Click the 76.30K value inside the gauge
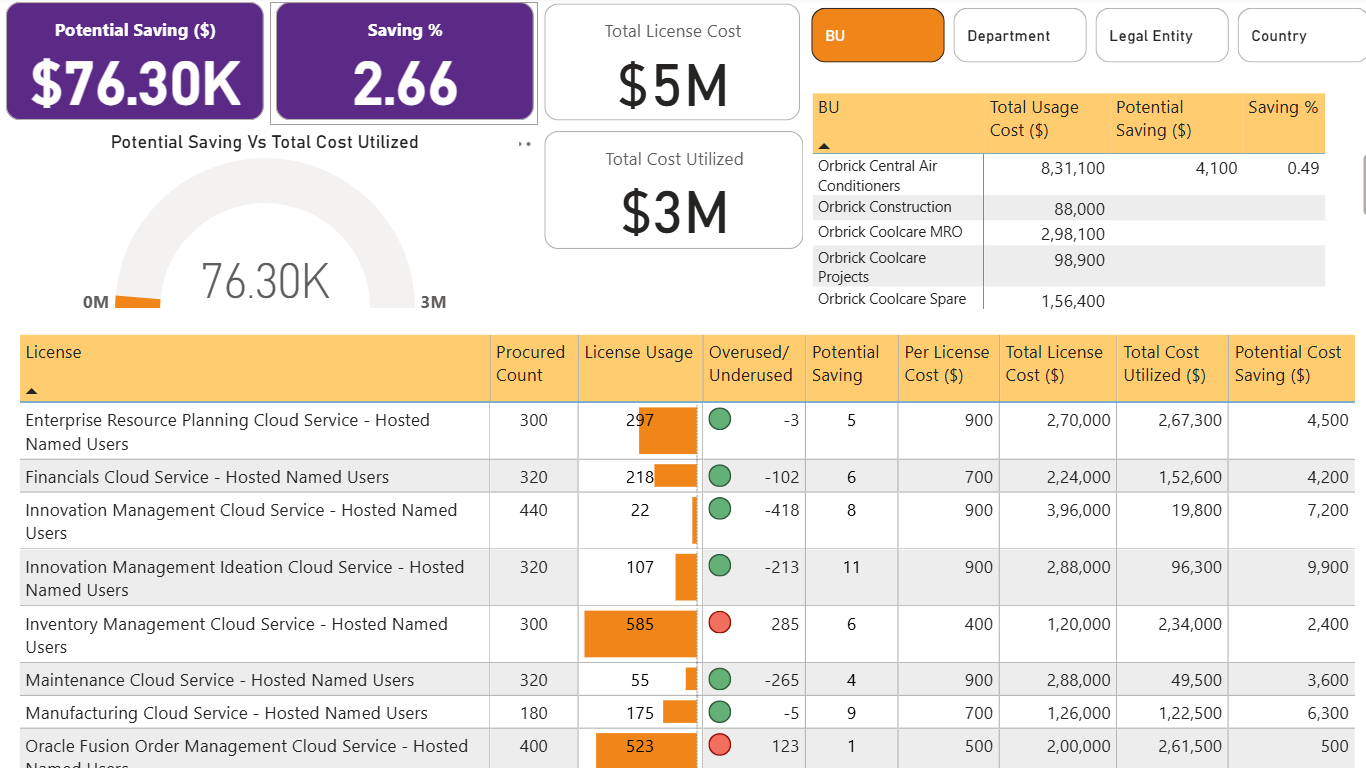Viewport: 1366px width, 769px height. click(265, 281)
